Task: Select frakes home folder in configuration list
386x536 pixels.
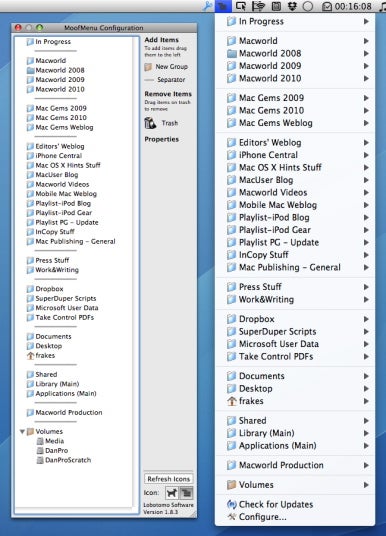Action: [x=41, y=356]
